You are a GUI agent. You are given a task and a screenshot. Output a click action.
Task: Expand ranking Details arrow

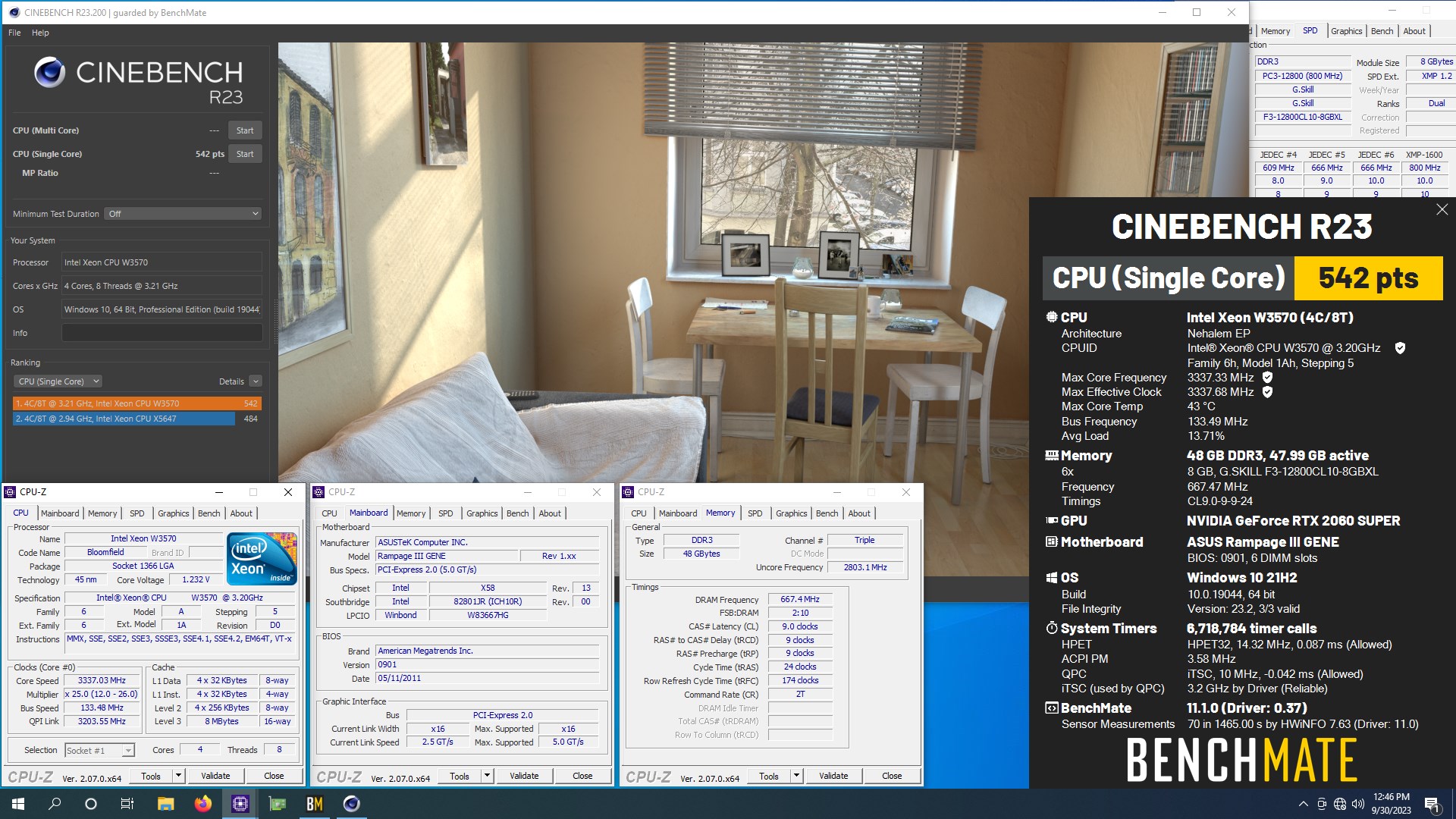(256, 381)
